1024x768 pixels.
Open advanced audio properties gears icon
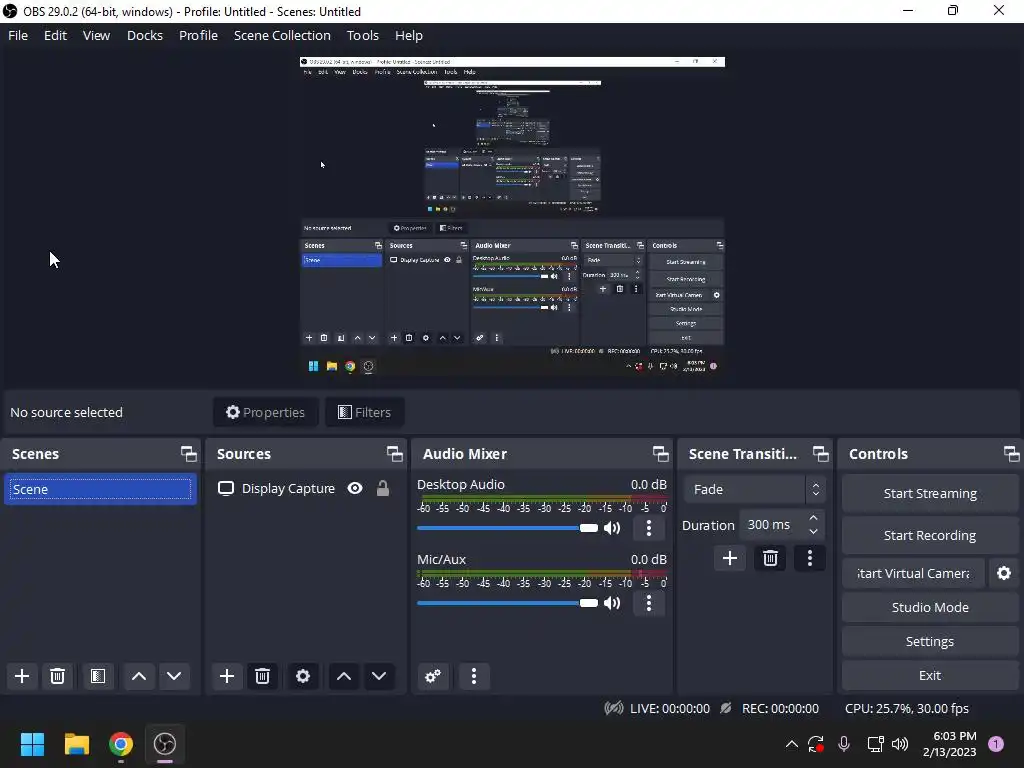click(433, 676)
